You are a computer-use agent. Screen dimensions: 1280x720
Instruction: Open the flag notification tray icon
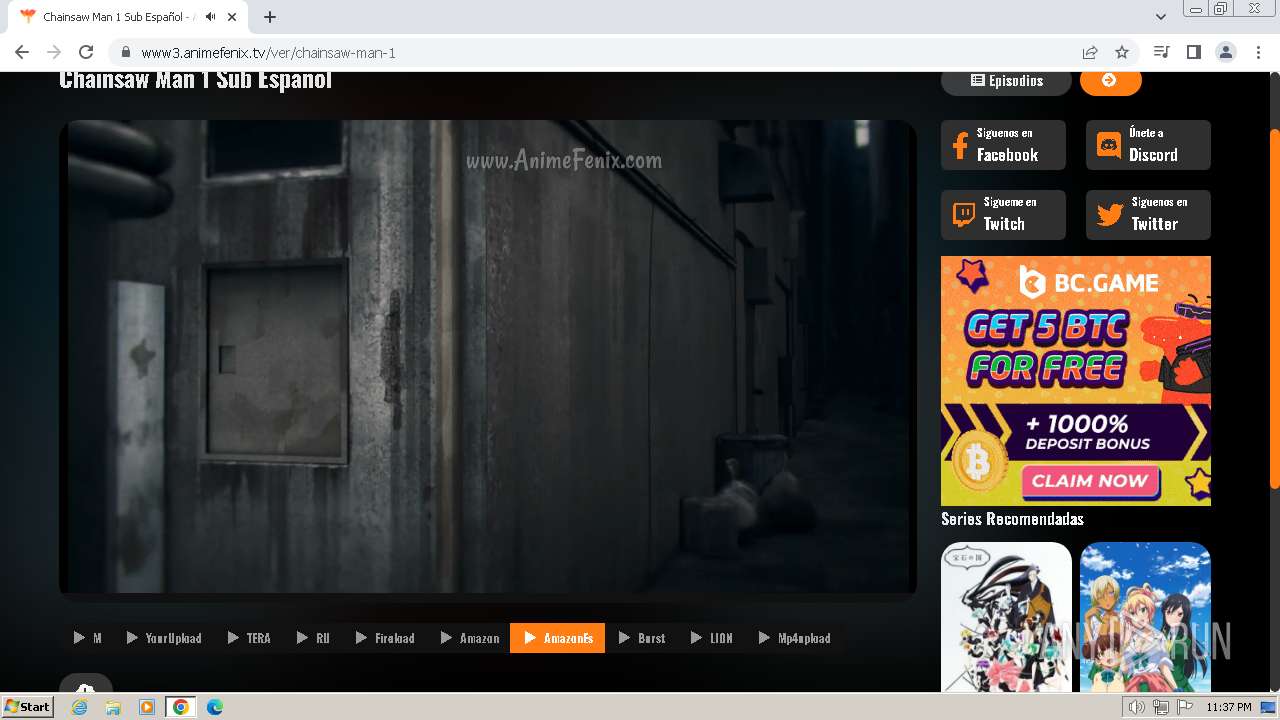[1183, 707]
